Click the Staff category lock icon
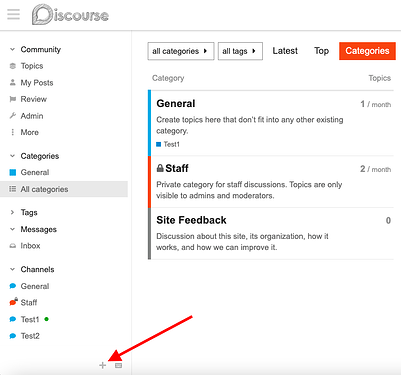401x375 pixels. pyautogui.click(x=160, y=168)
